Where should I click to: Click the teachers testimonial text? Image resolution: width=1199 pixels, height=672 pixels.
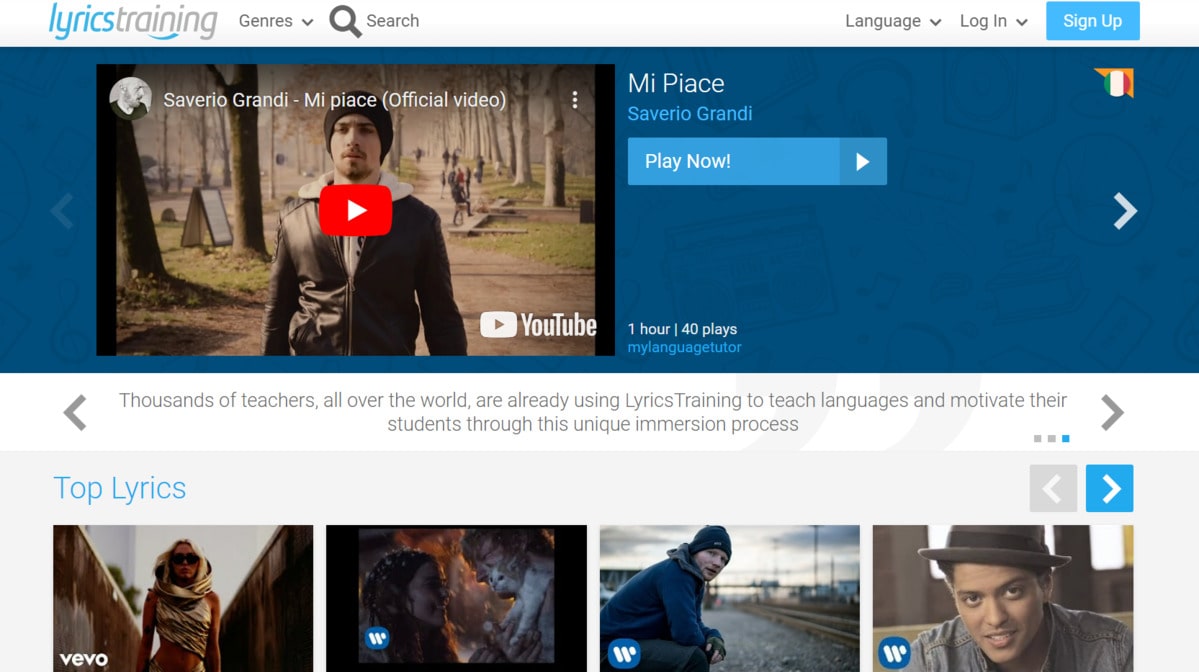click(593, 412)
